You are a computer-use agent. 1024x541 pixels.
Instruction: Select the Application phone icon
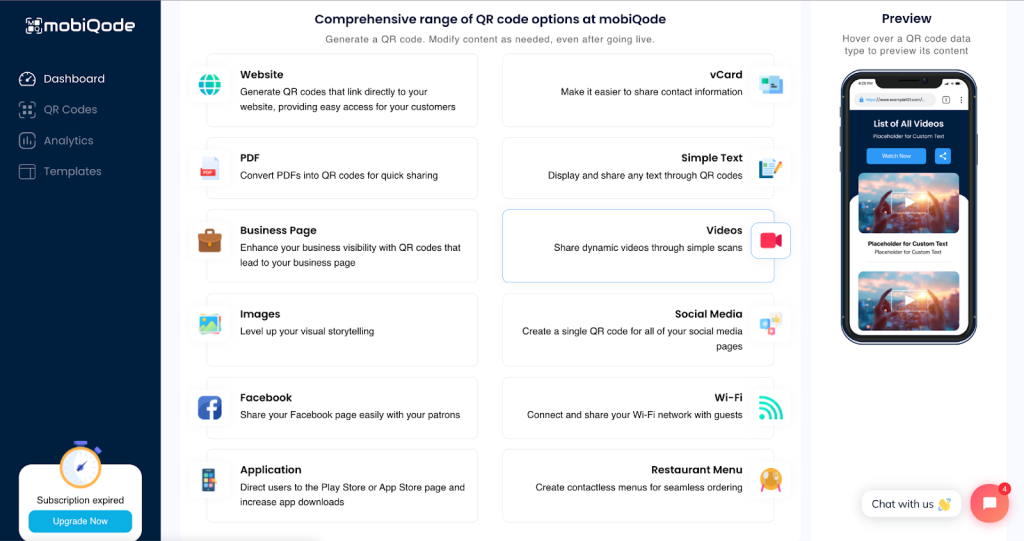pyautogui.click(x=209, y=479)
